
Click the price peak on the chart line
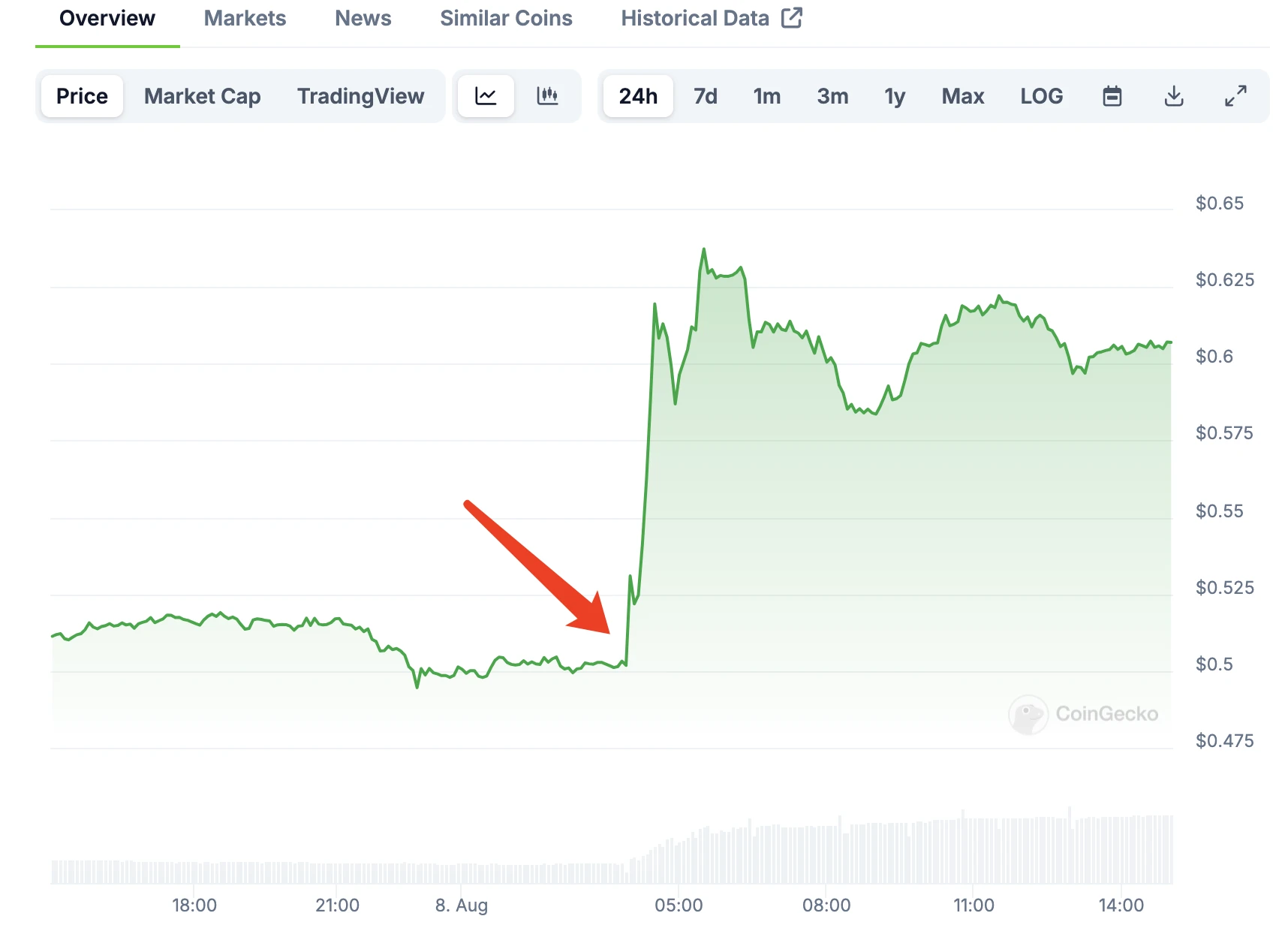point(703,249)
